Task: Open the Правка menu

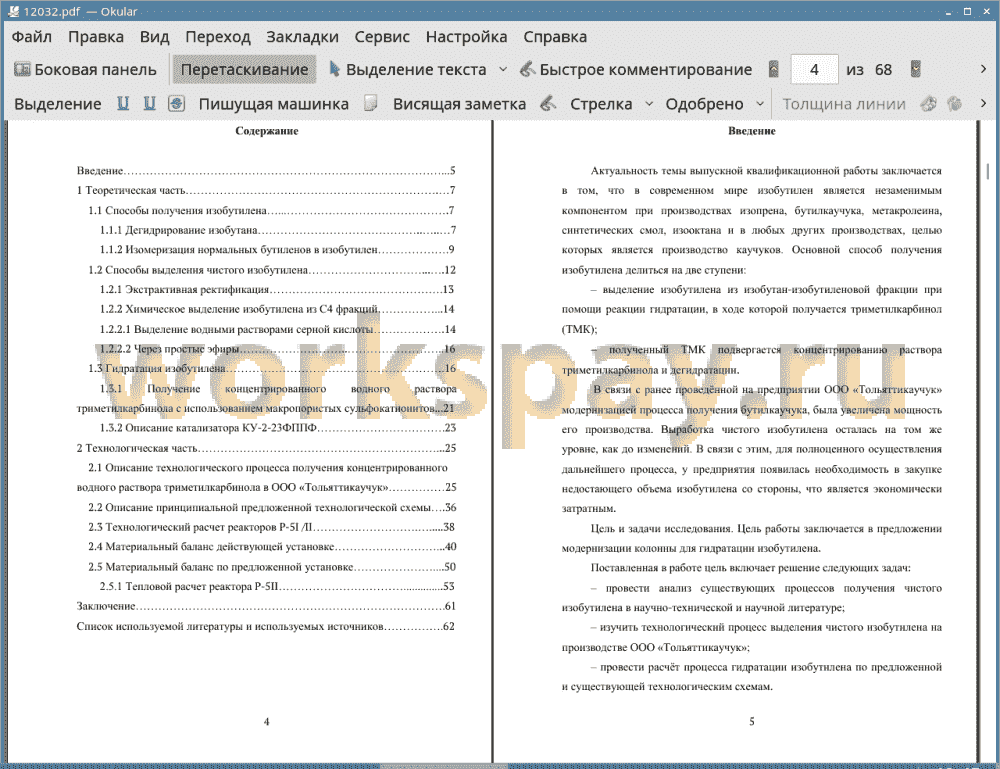Action: [x=96, y=37]
